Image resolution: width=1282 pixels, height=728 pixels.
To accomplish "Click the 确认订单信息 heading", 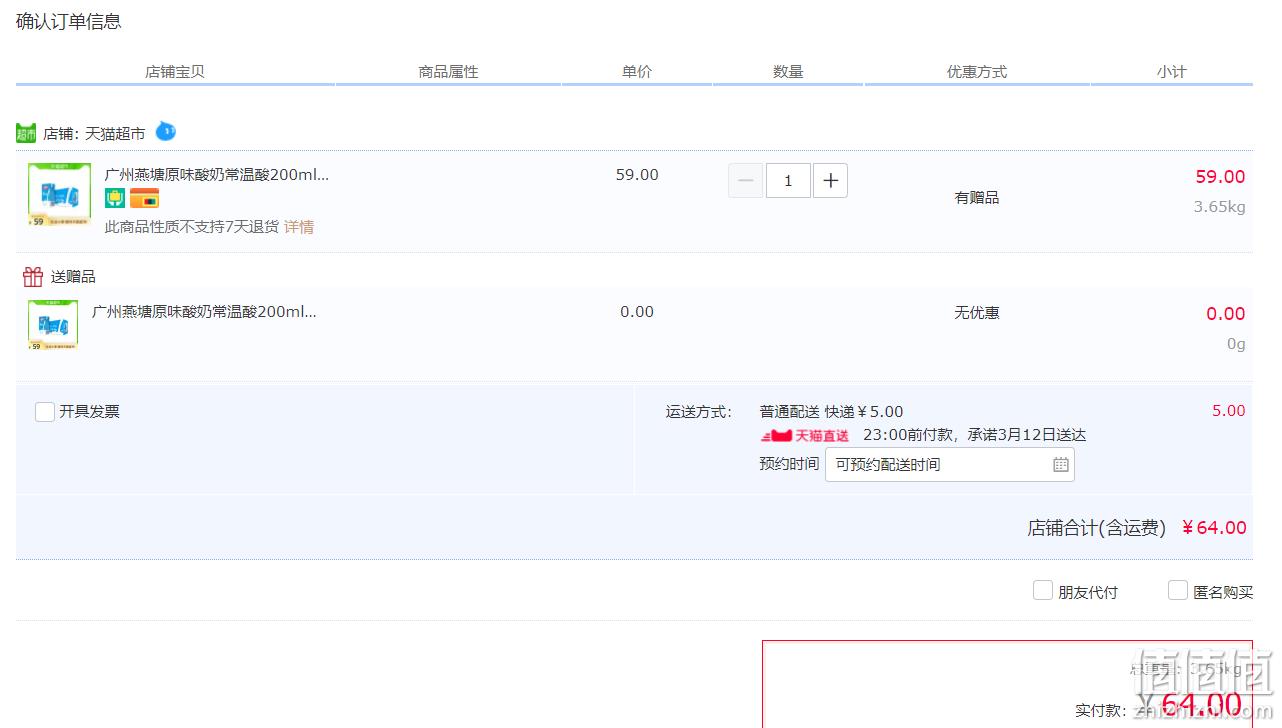I will (69, 21).
